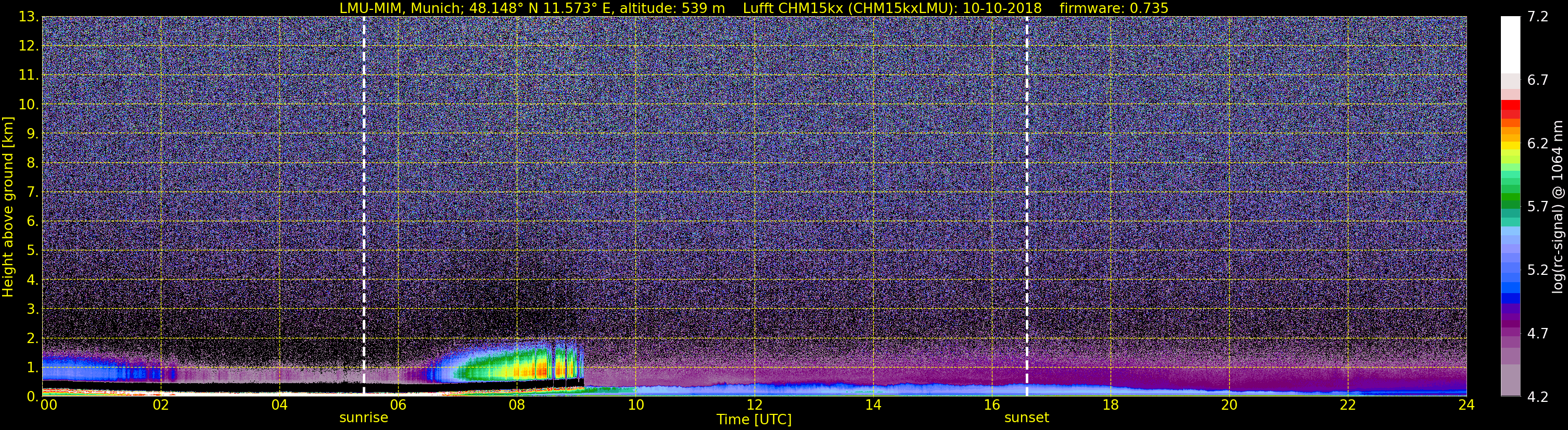Click the 'sunrise' label below the time axis
Viewport: 1568px width, 430px height.
(363, 418)
